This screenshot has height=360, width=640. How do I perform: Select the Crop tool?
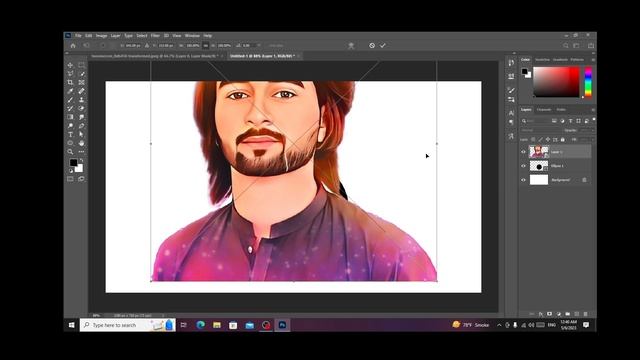point(70,82)
